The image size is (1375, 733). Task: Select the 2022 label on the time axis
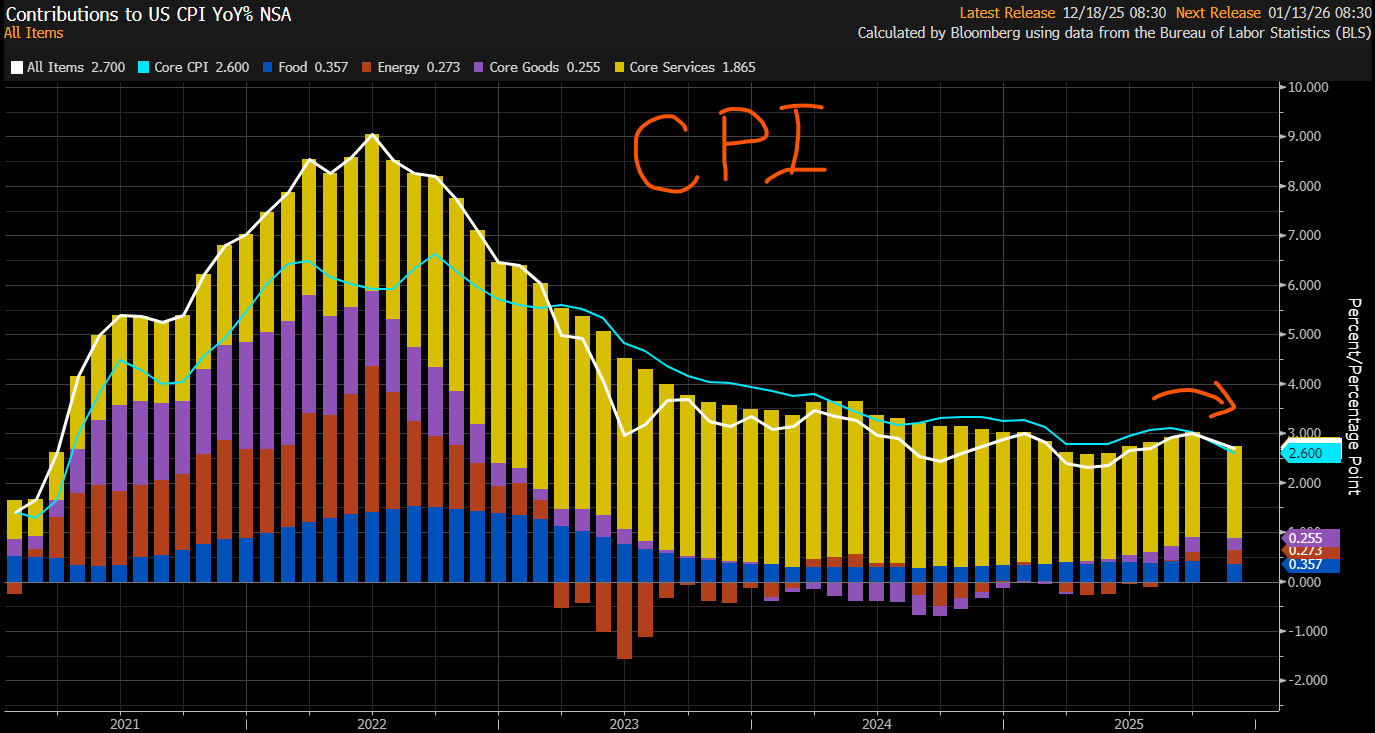pos(372,723)
